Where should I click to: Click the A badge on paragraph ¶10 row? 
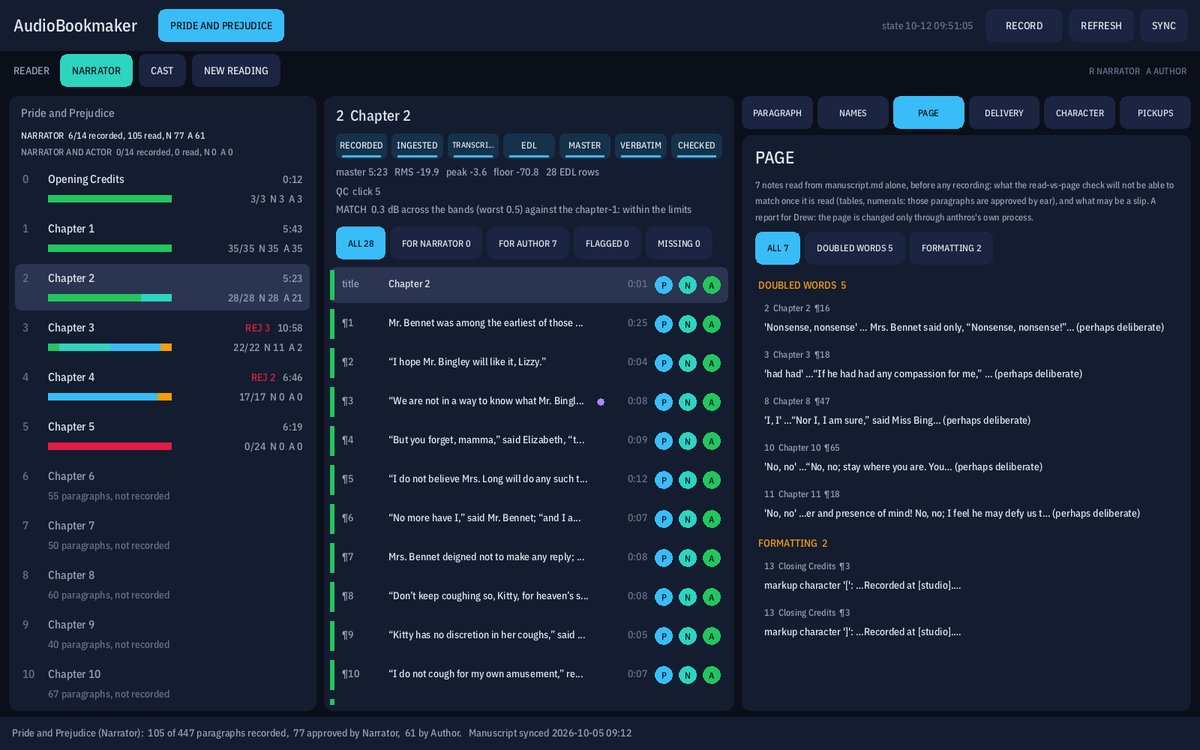711,674
